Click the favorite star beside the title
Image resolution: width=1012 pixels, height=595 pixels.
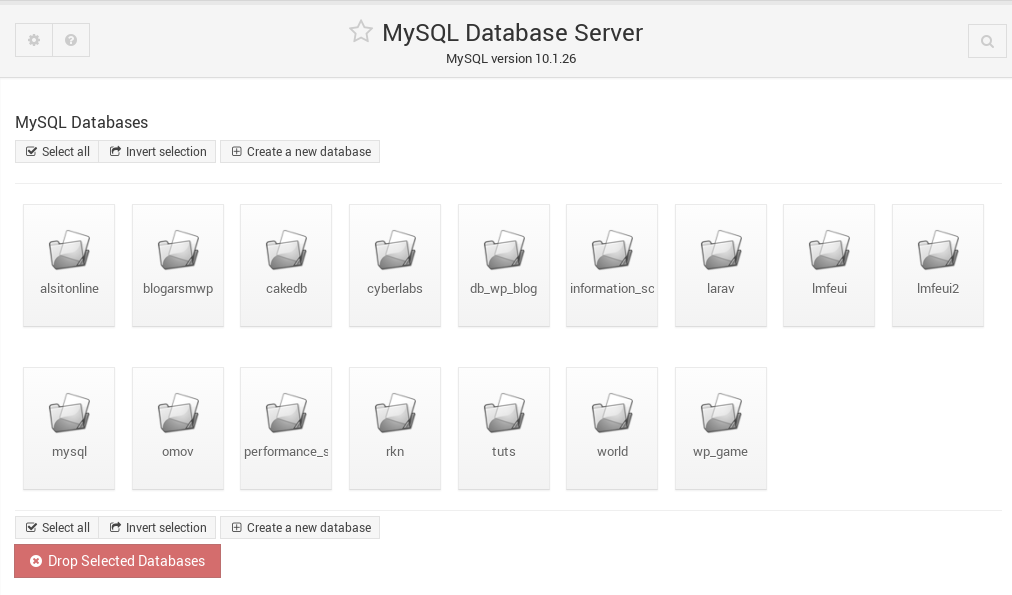[361, 32]
